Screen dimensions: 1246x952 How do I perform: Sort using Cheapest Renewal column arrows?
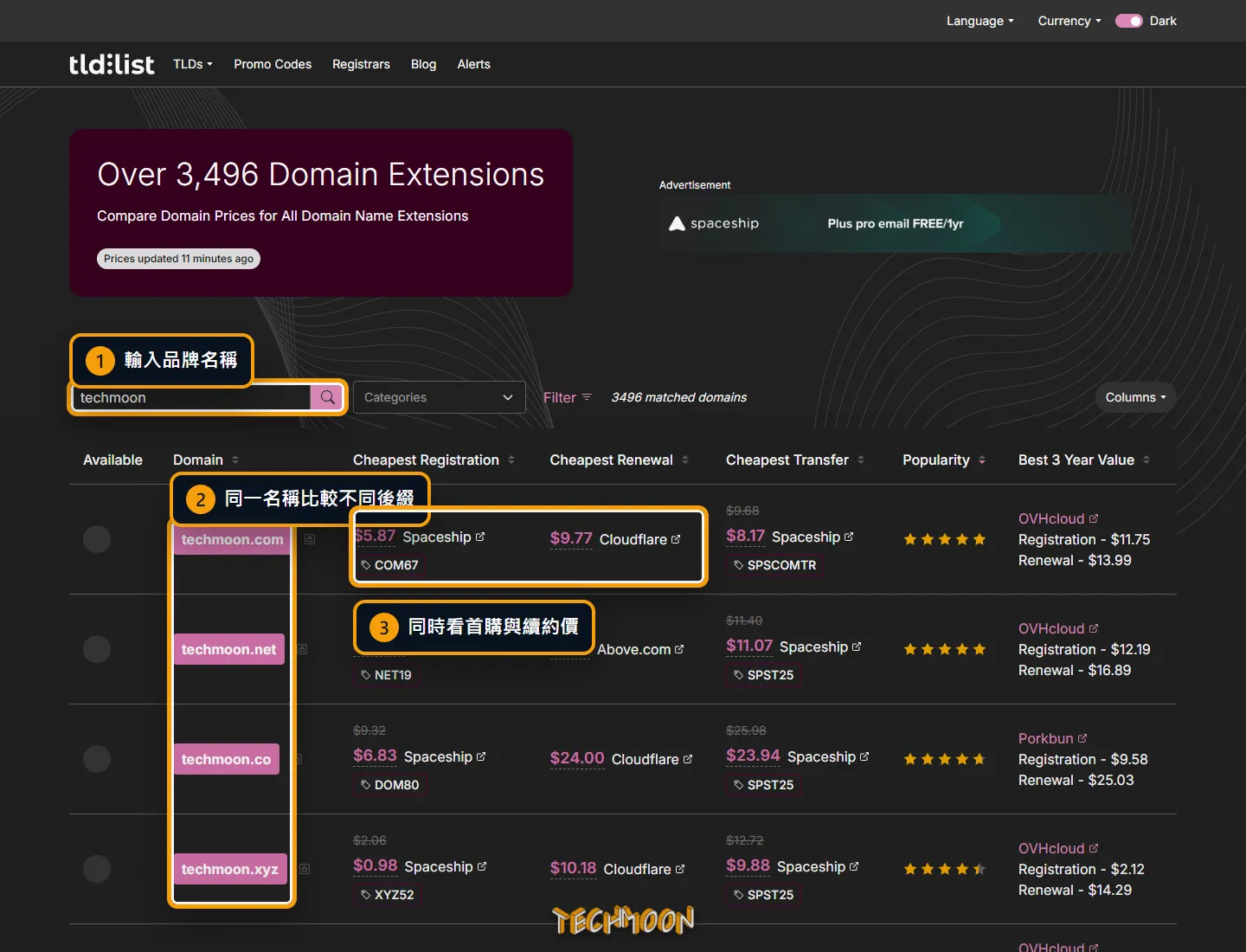coord(685,460)
